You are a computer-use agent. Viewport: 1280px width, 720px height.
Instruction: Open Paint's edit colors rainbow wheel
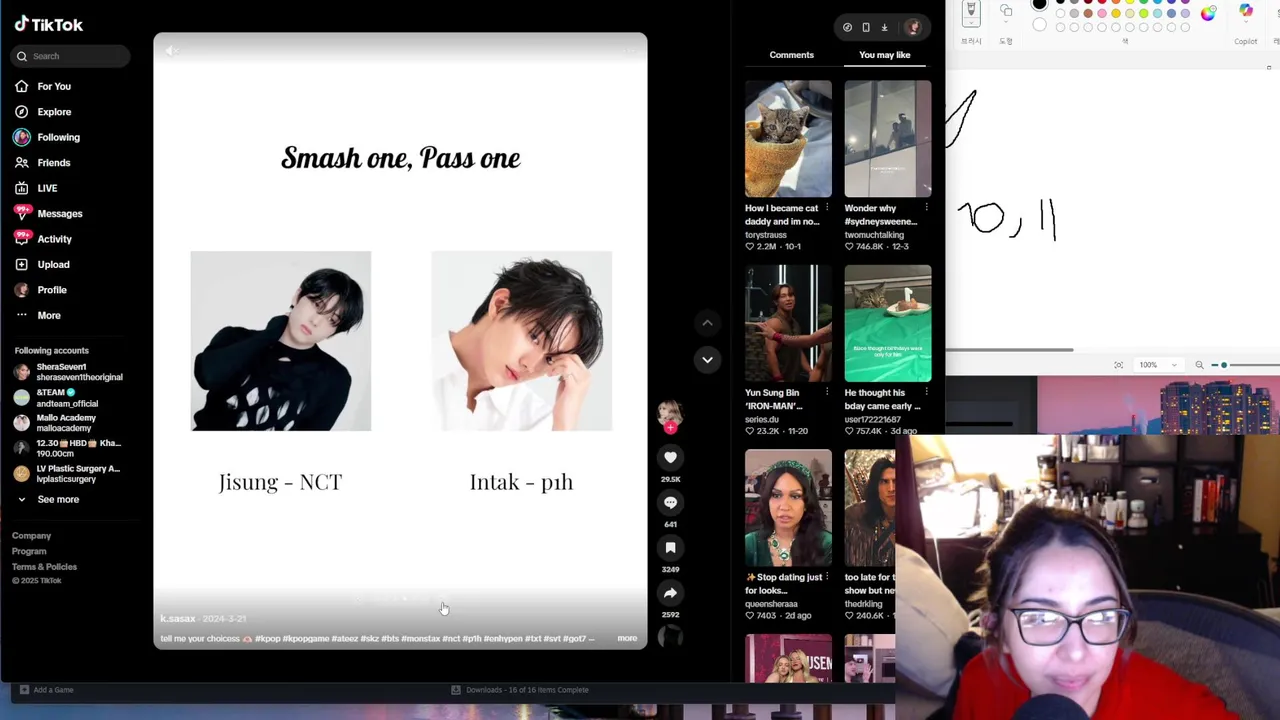[1208, 13]
